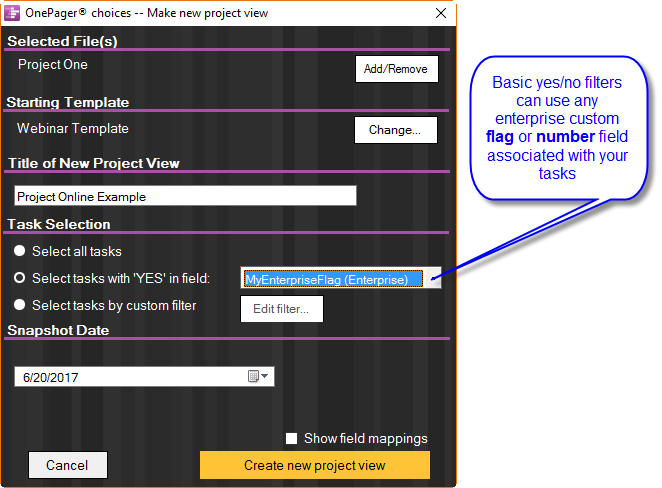Screen dimensions: 662x488
Task: Click the Add/Remove files button
Action: [x=396, y=69]
